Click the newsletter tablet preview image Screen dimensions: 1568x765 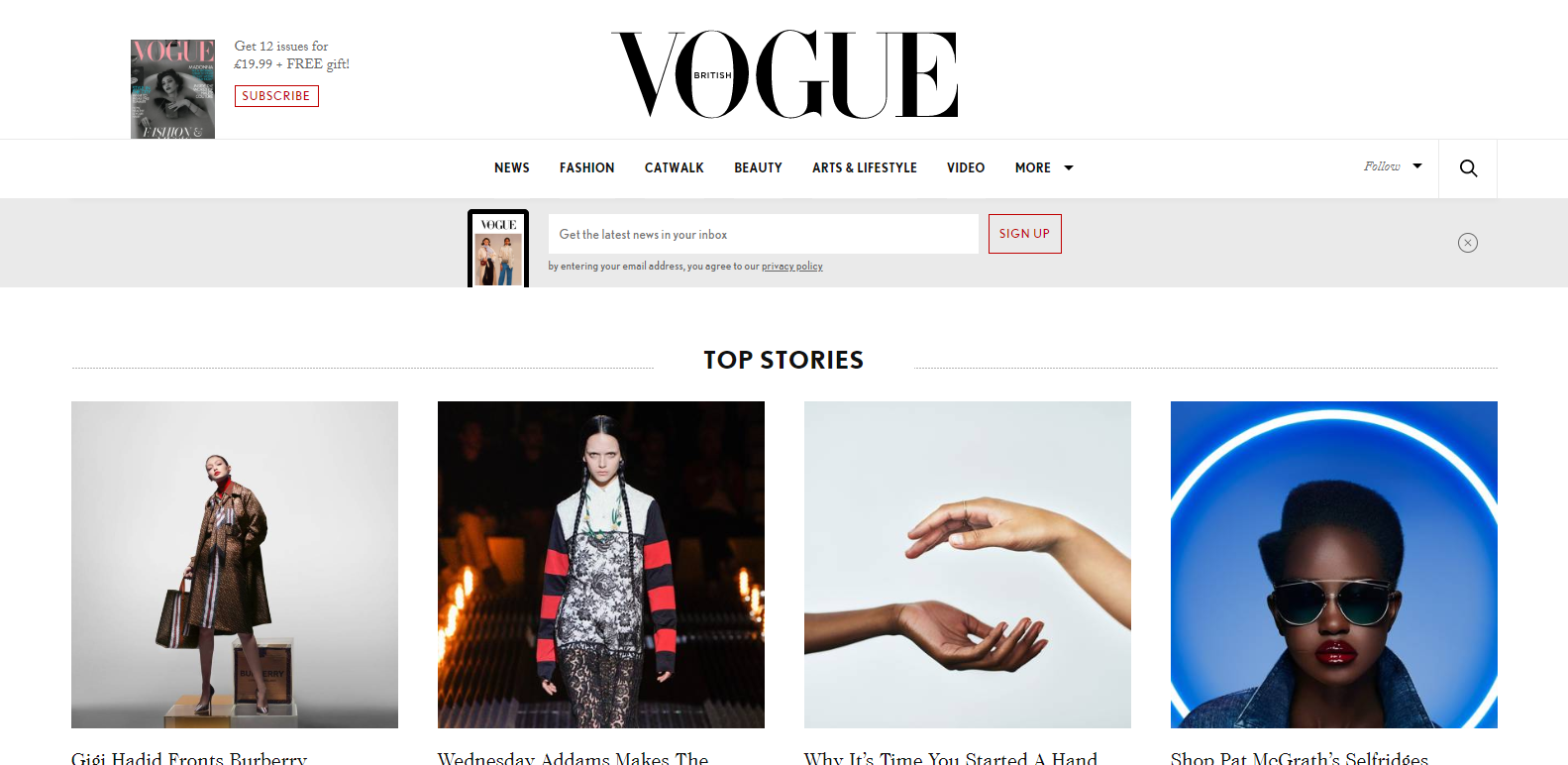pyautogui.click(x=498, y=249)
